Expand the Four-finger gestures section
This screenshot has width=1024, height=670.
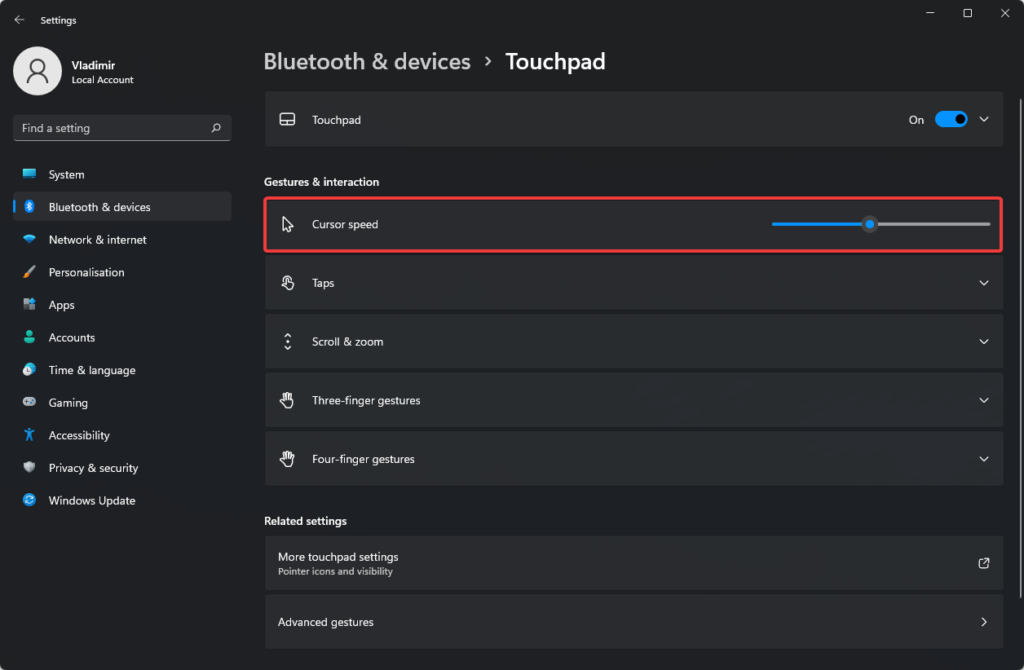coord(983,458)
